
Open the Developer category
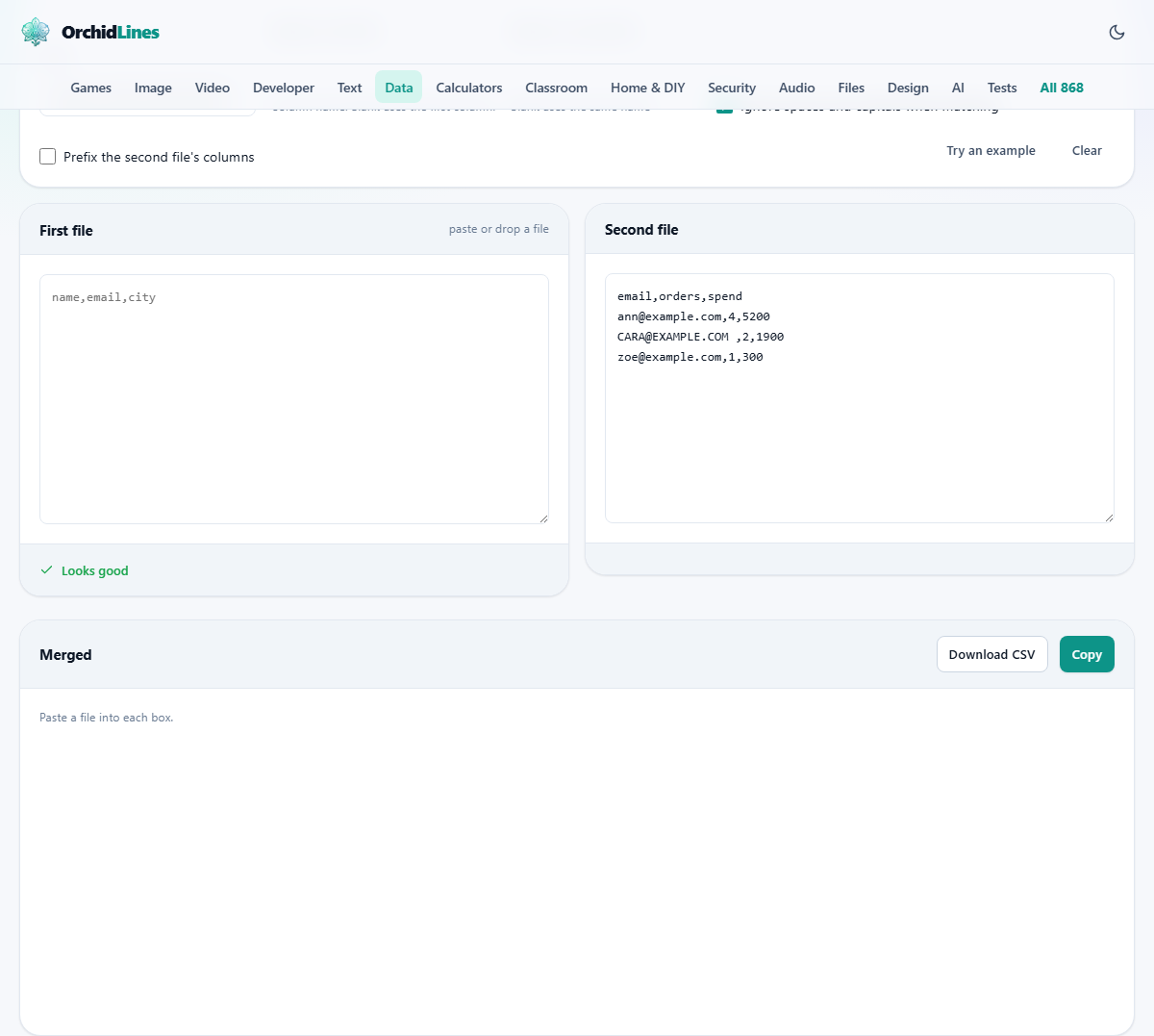tap(284, 88)
